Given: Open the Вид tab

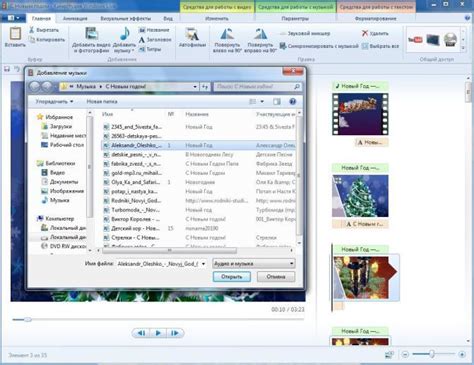Looking at the screenshot, I should (168, 19).
